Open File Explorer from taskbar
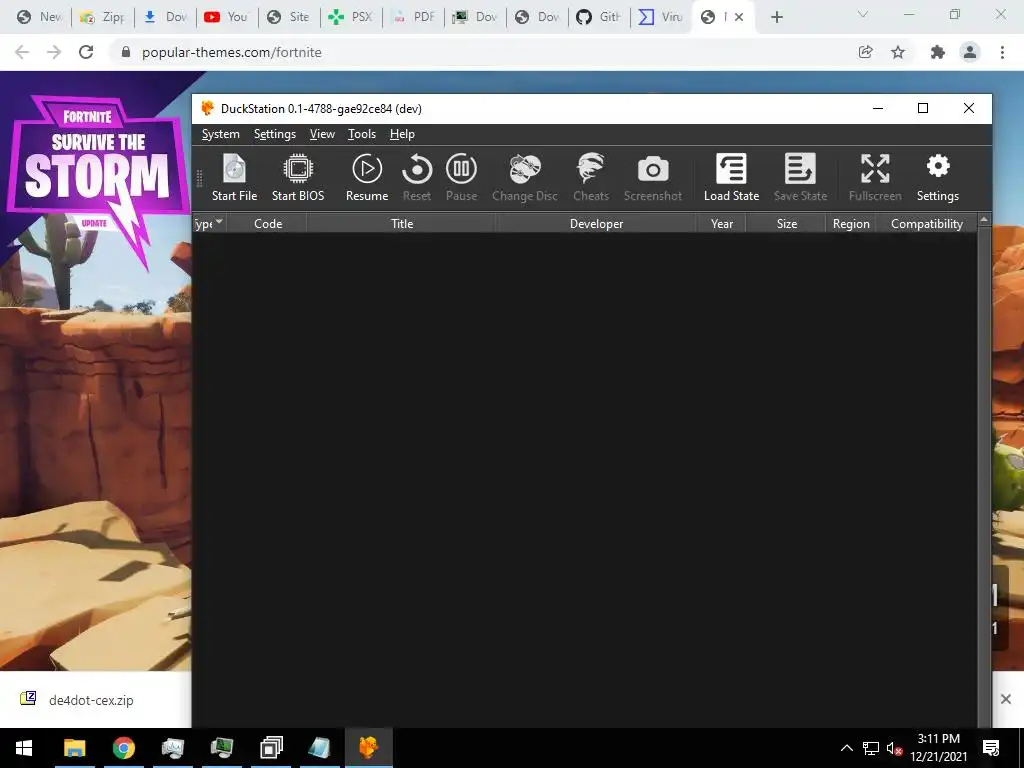This screenshot has width=1024, height=768. tap(74, 748)
